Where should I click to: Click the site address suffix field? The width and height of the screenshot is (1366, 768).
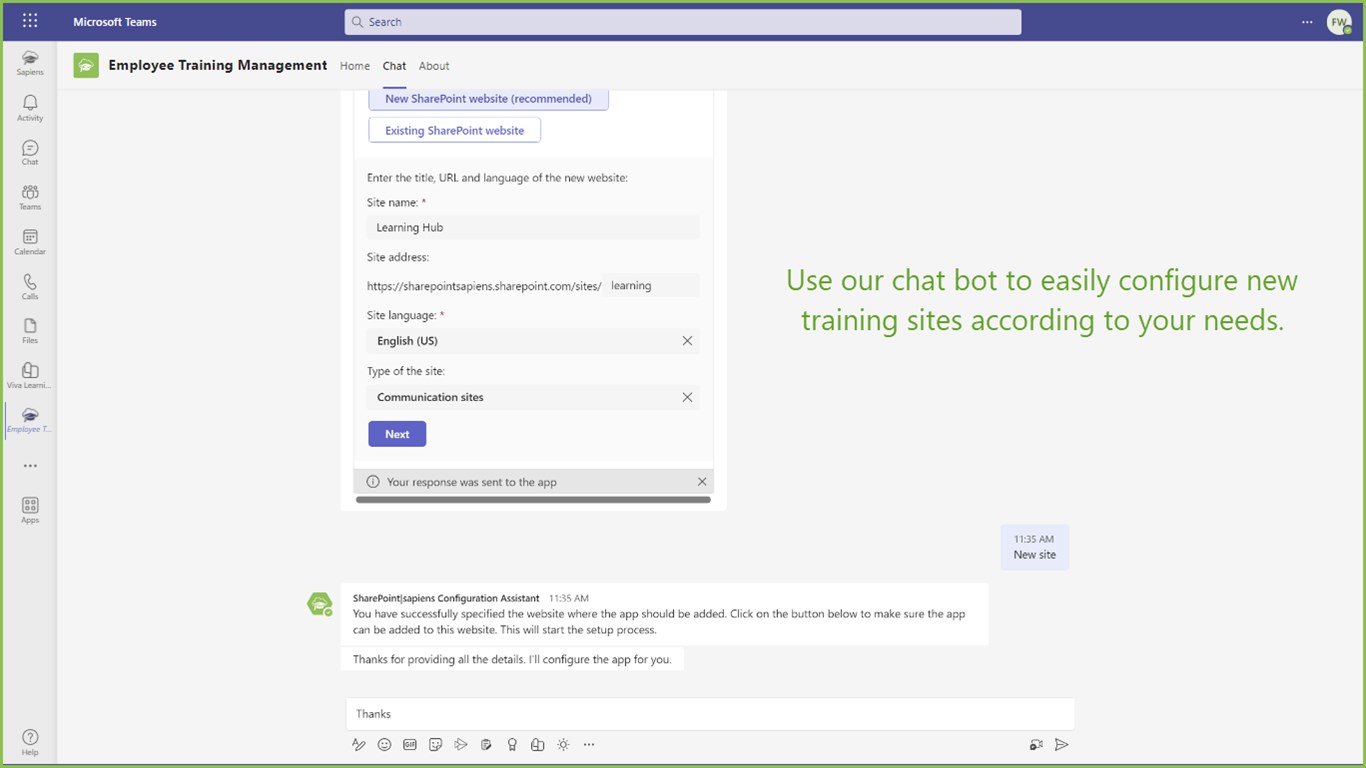tap(651, 285)
